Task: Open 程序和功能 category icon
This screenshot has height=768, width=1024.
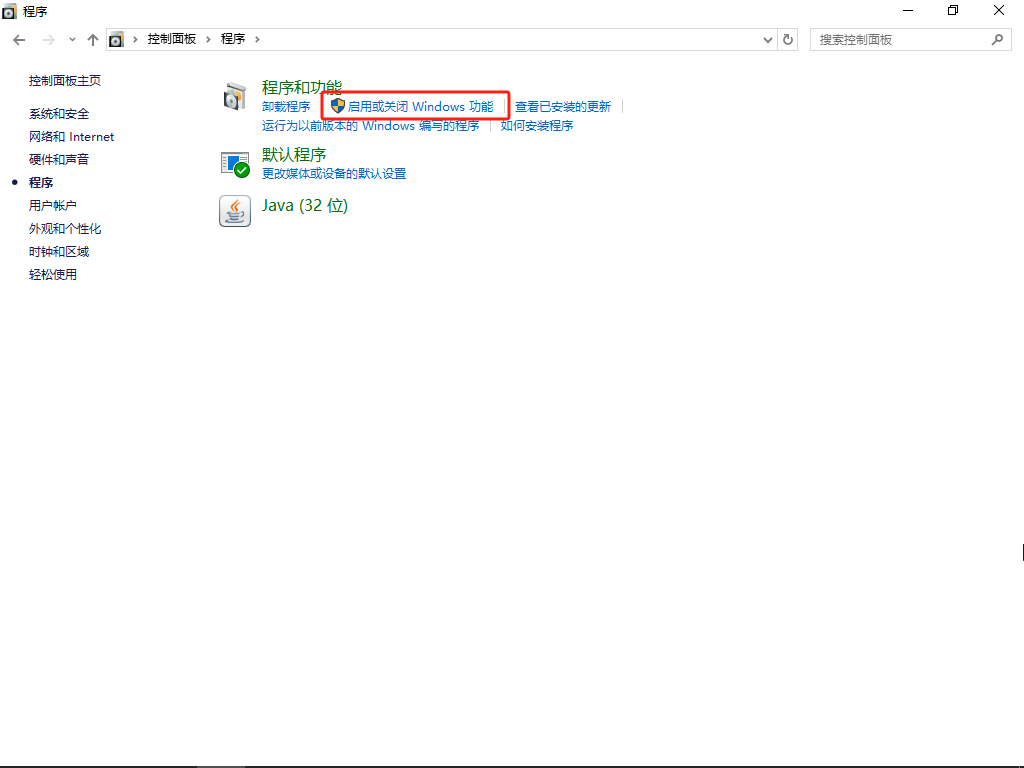Action: pos(234,97)
